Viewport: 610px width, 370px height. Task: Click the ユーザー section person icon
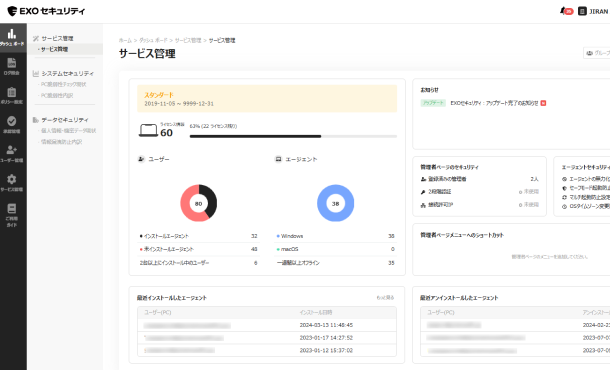[x=141, y=159]
